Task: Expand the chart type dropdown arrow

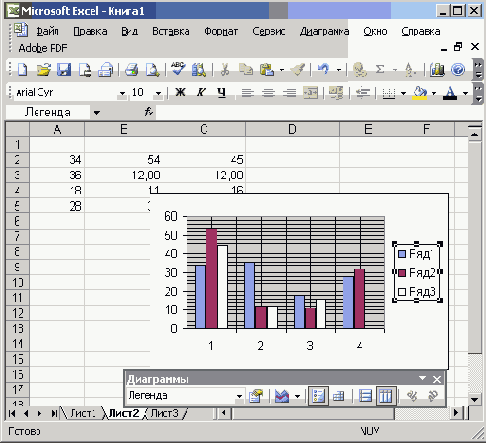Action: point(297,396)
